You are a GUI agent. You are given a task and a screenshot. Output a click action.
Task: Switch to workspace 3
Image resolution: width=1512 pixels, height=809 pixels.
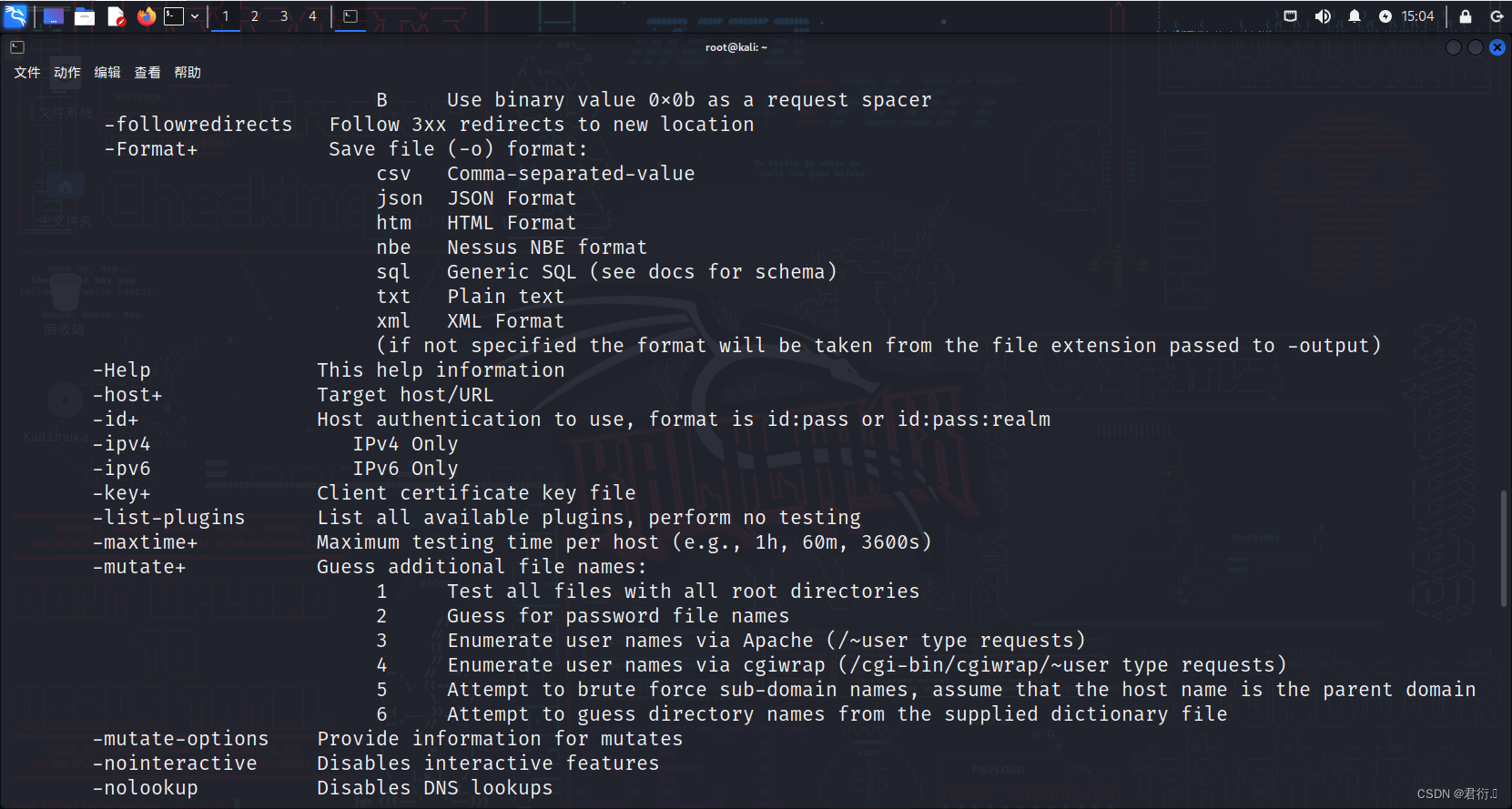click(x=284, y=16)
